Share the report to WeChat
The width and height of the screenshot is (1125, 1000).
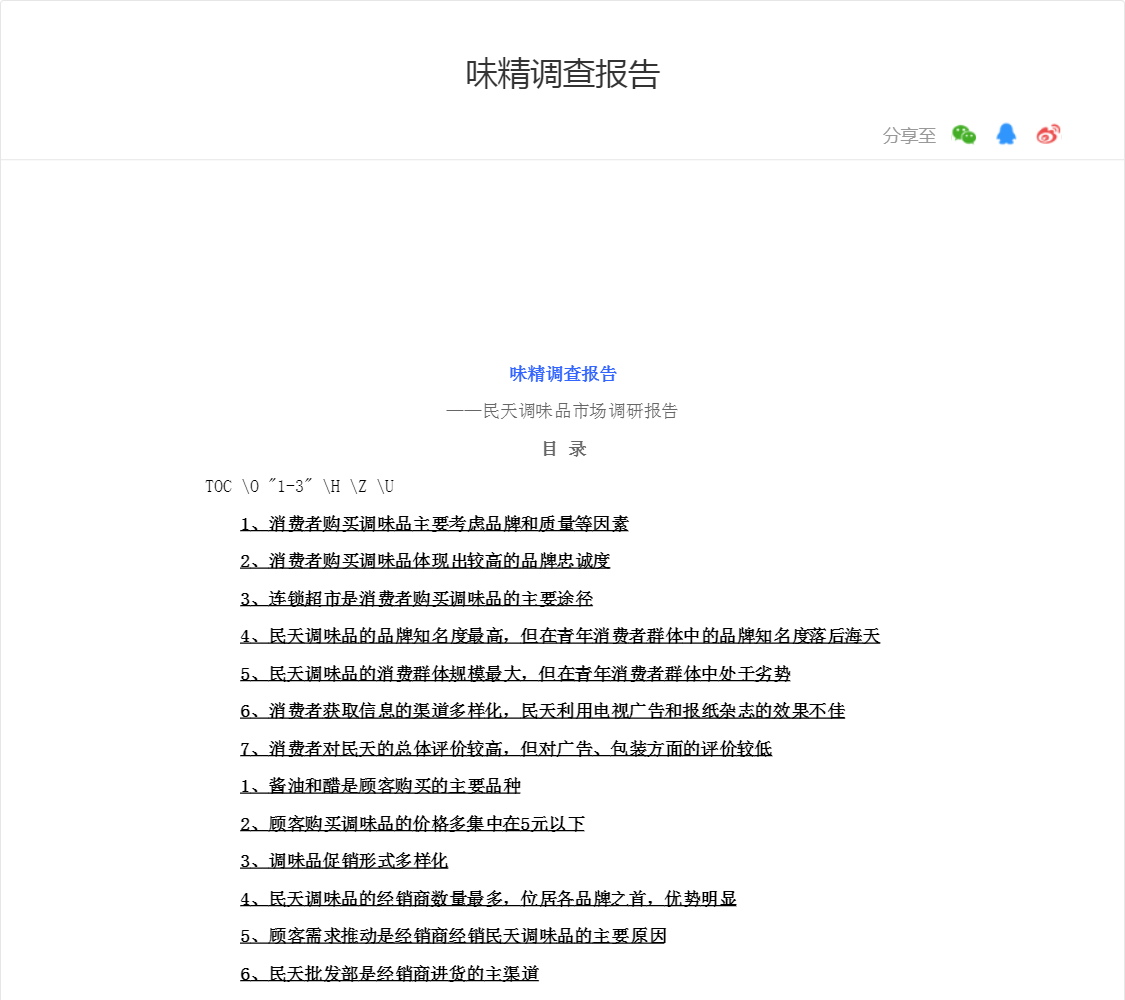(x=964, y=135)
